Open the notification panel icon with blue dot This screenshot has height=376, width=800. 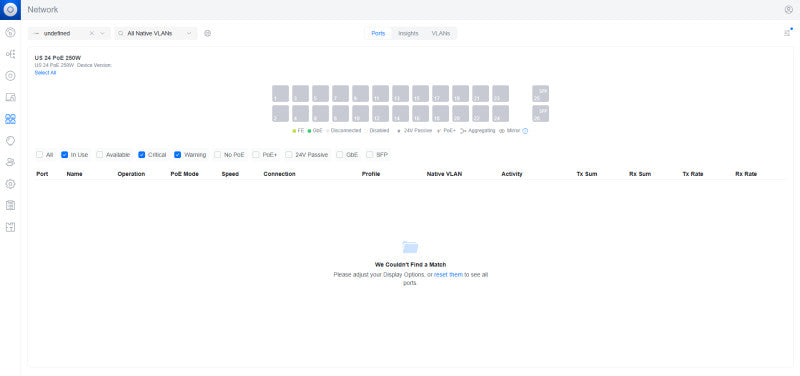pos(787,33)
